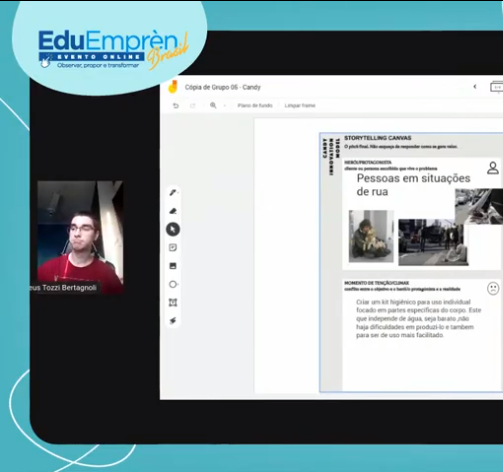This screenshot has width=503, height=472.
Task: Redo the last action
Action: click(193, 106)
